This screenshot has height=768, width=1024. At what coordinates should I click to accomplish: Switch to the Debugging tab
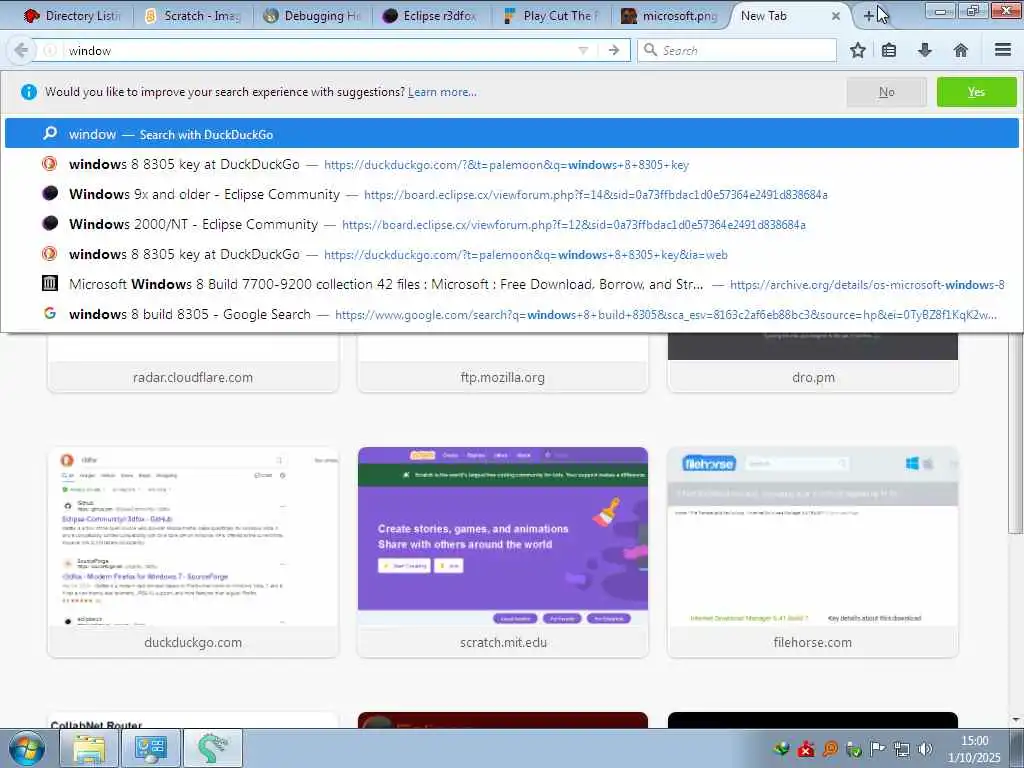click(x=312, y=16)
